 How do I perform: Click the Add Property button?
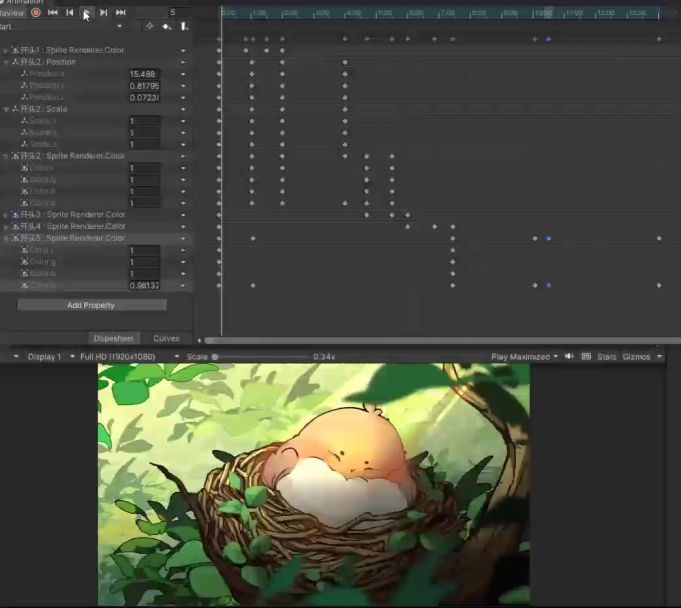coord(91,305)
